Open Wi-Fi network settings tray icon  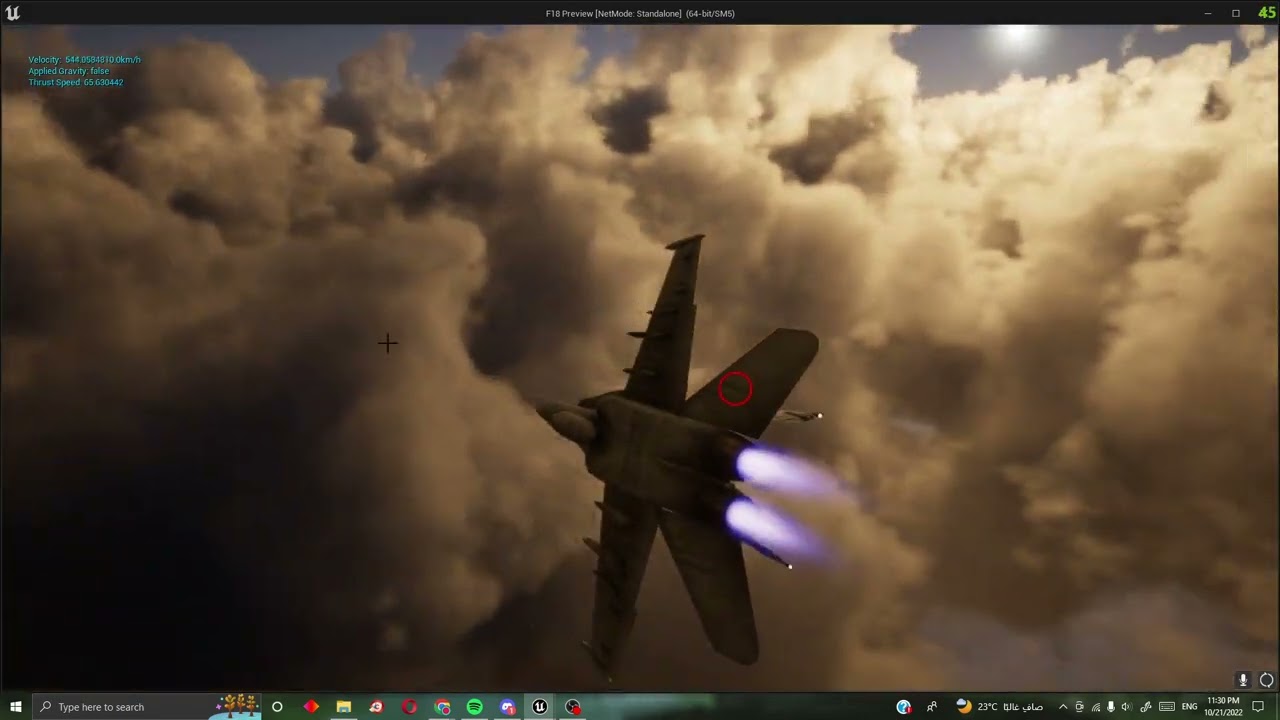1095,707
